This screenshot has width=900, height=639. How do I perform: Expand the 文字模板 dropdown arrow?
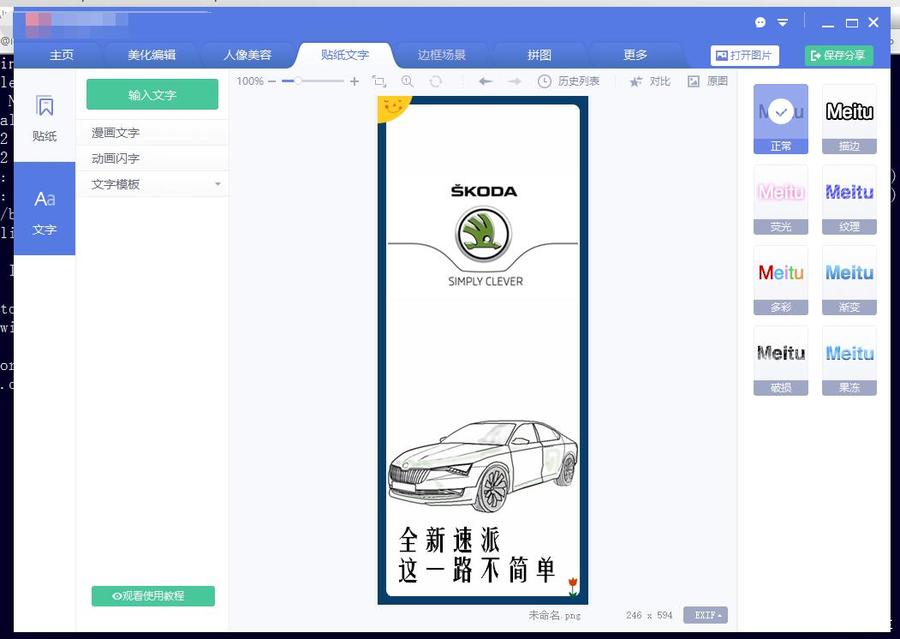point(218,184)
